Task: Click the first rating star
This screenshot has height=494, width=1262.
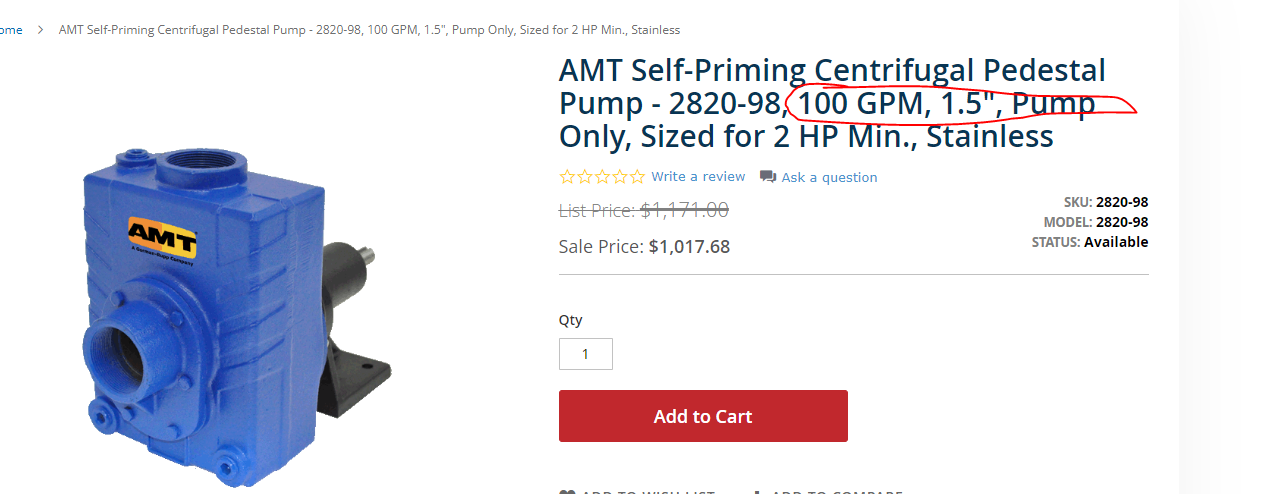Action: coord(567,177)
